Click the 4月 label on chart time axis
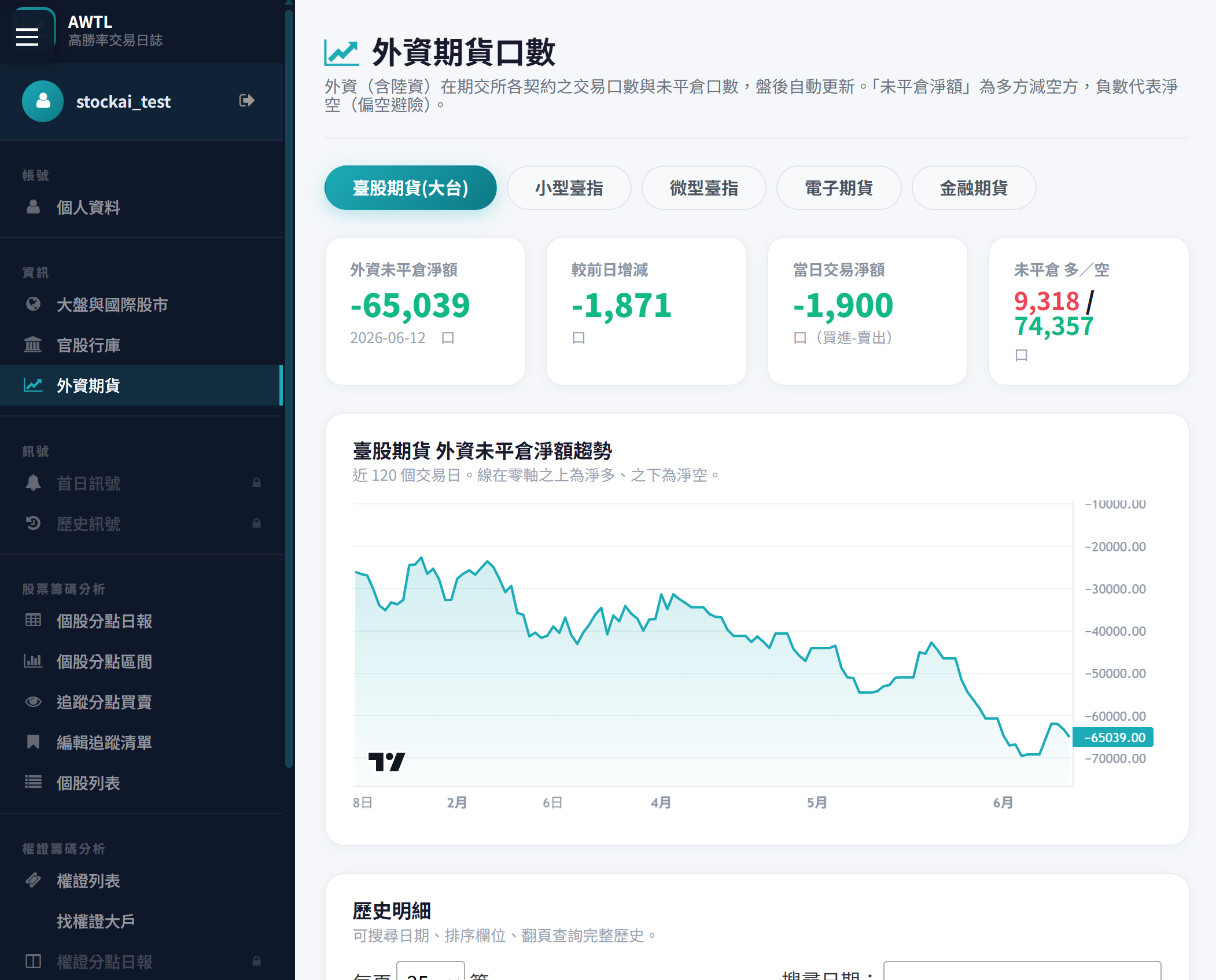The width and height of the screenshot is (1216, 980). click(661, 802)
